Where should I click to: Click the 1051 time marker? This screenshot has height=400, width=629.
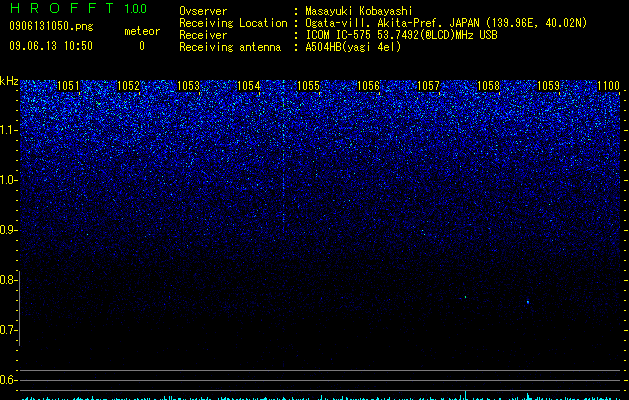tap(68, 86)
